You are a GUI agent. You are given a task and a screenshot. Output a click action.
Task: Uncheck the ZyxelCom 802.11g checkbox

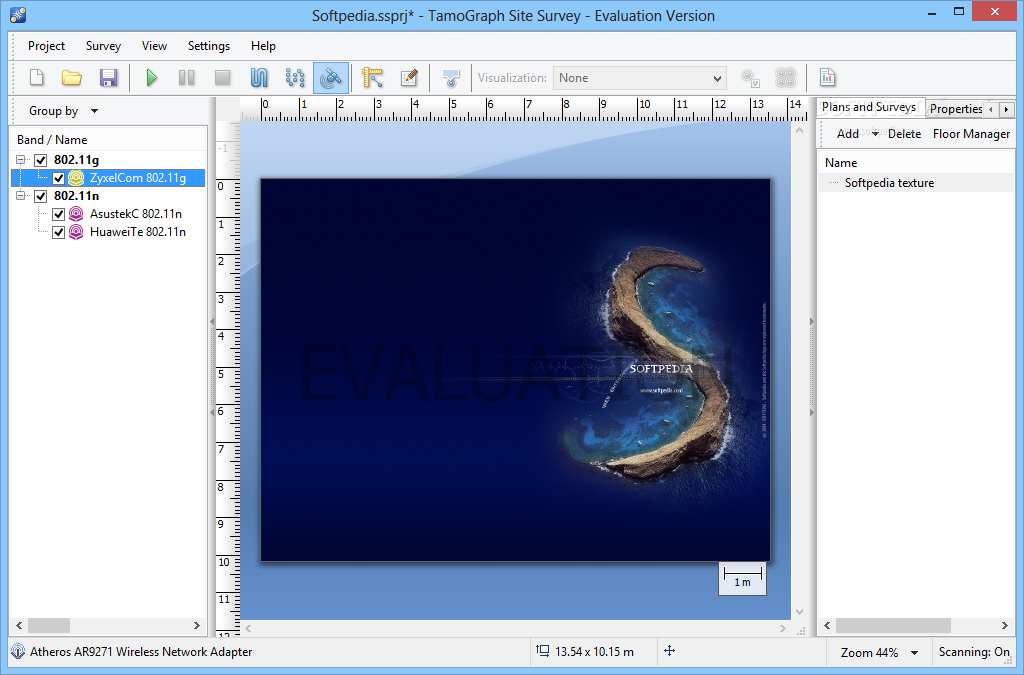(58, 178)
